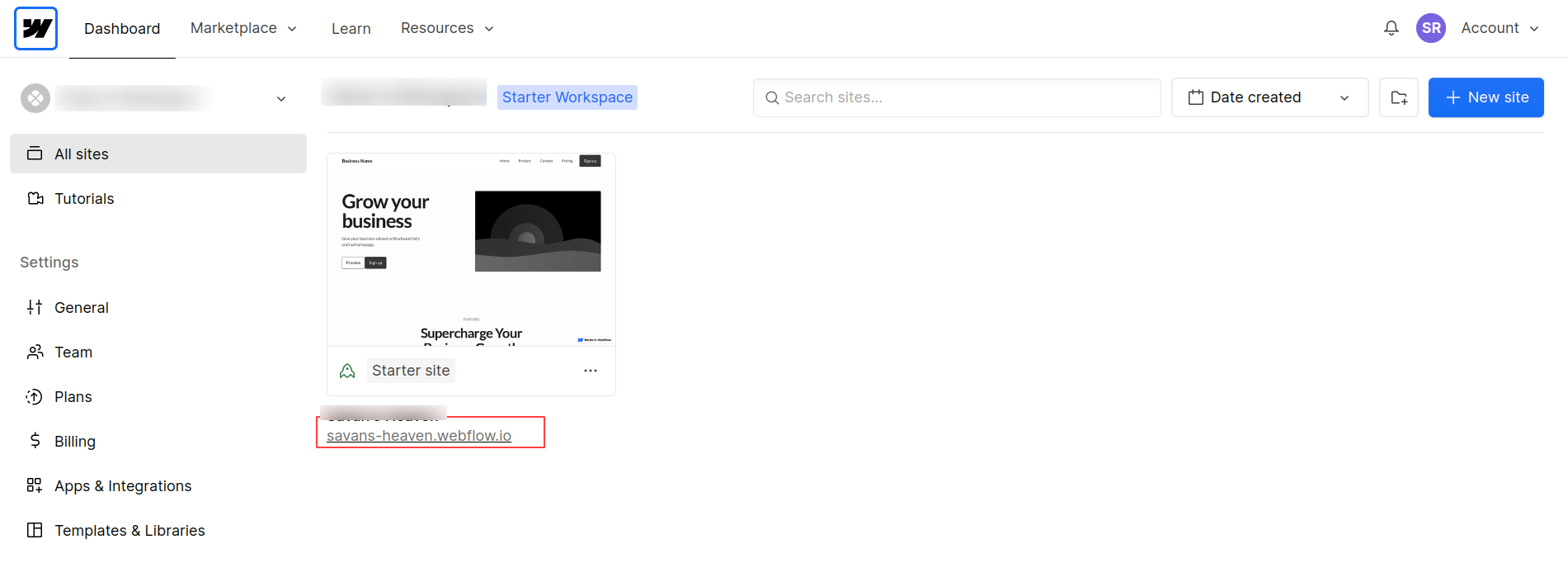1568x563 pixels.
Task: Click the Starter Workspace badge
Action: (567, 97)
